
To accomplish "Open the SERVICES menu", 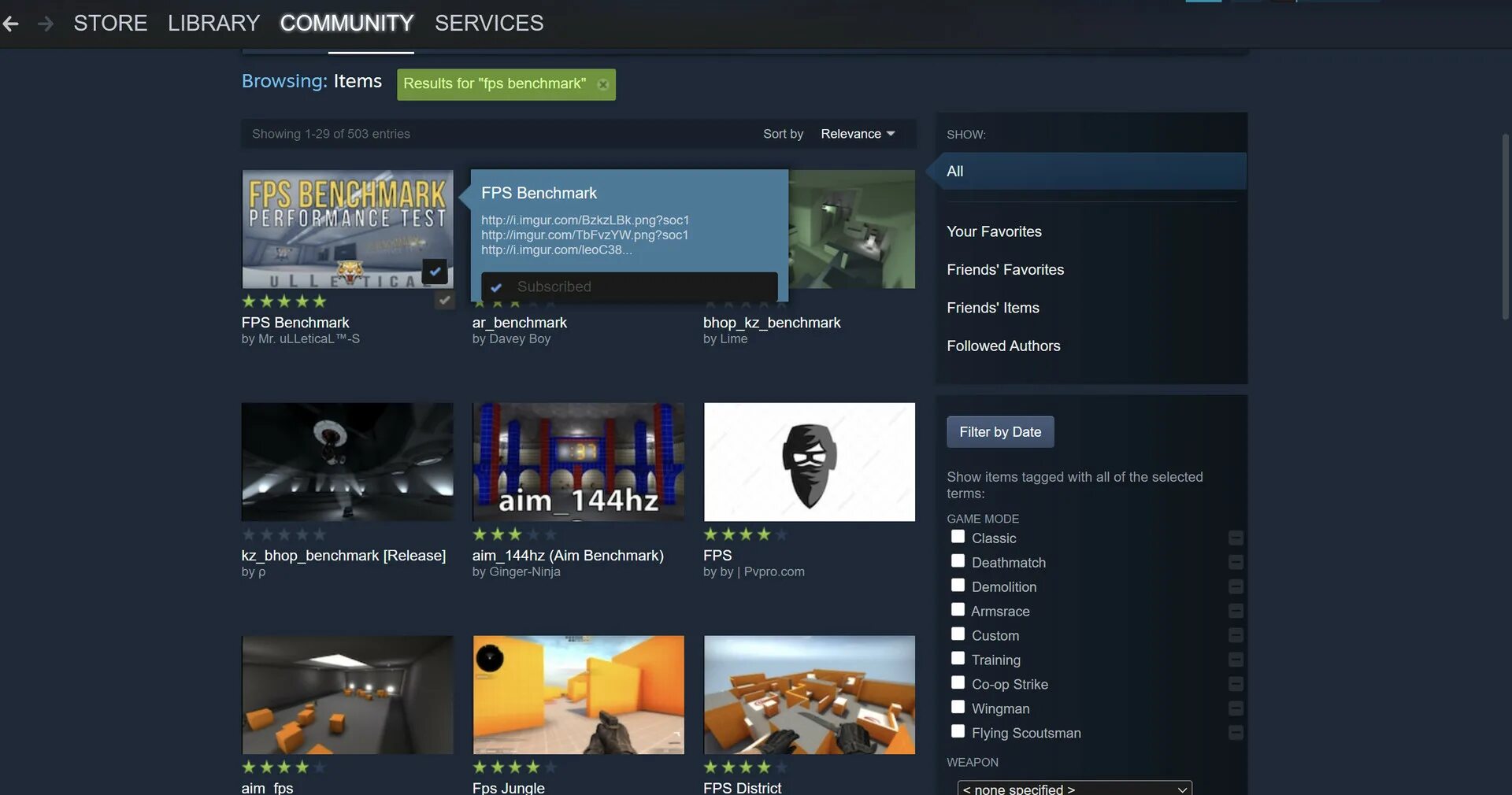I will [489, 24].
